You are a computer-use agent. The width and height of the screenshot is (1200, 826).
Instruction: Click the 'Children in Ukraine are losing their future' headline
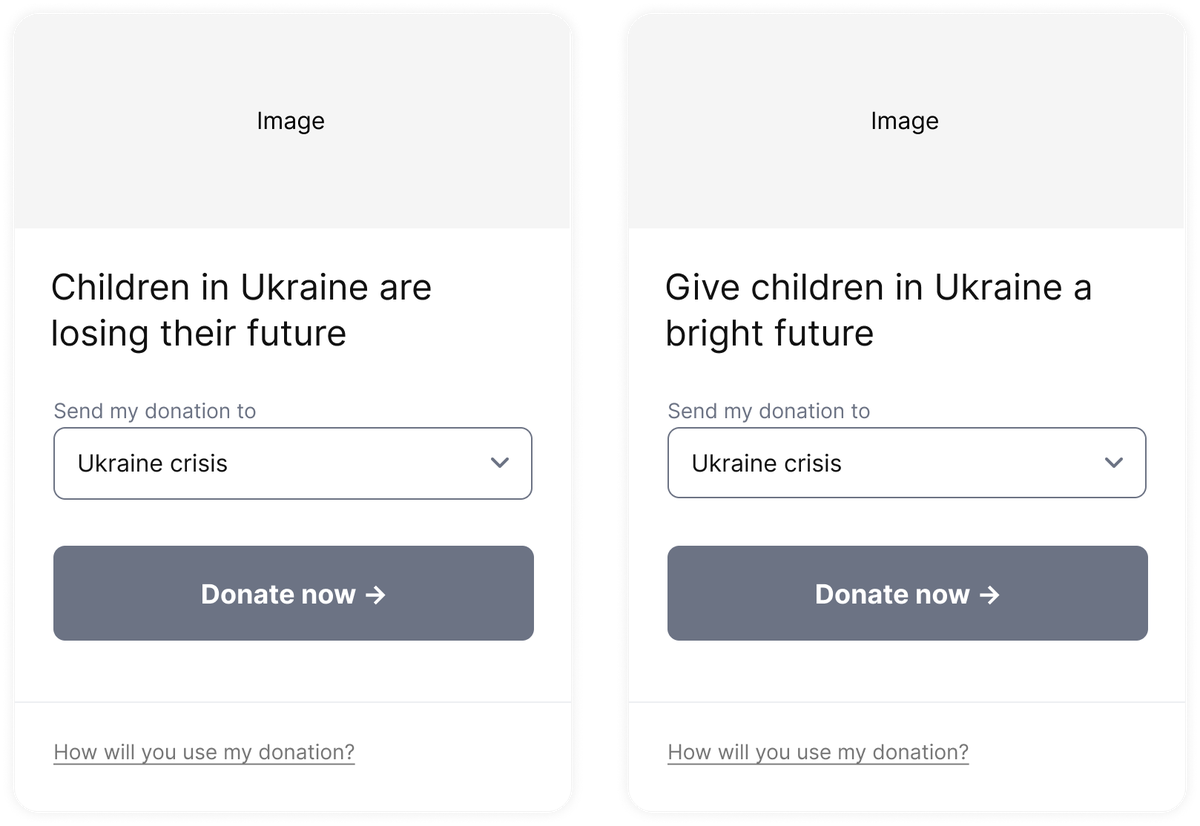tap(241, 310)
